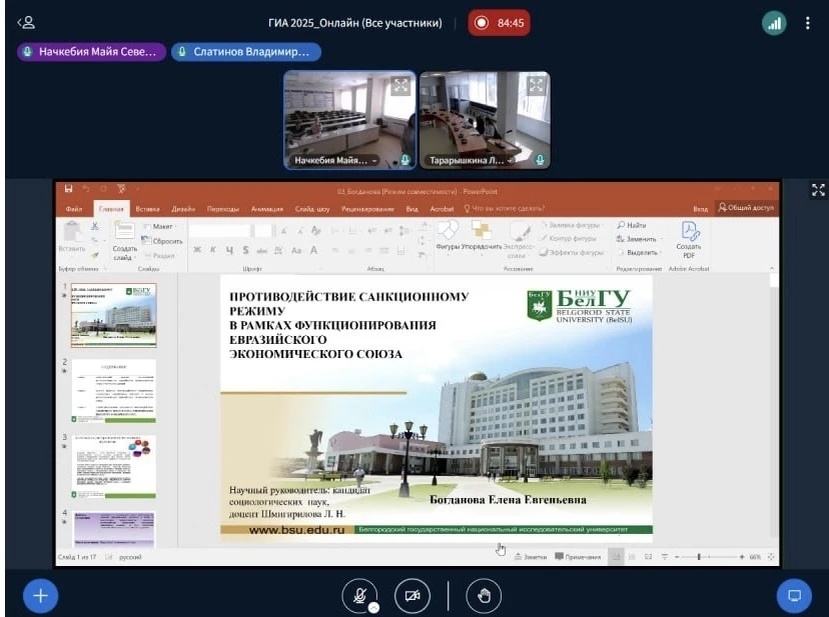Toggle underline Ч formatting
Viewport: 829px width, 617px height.
[x=229, y=250]
